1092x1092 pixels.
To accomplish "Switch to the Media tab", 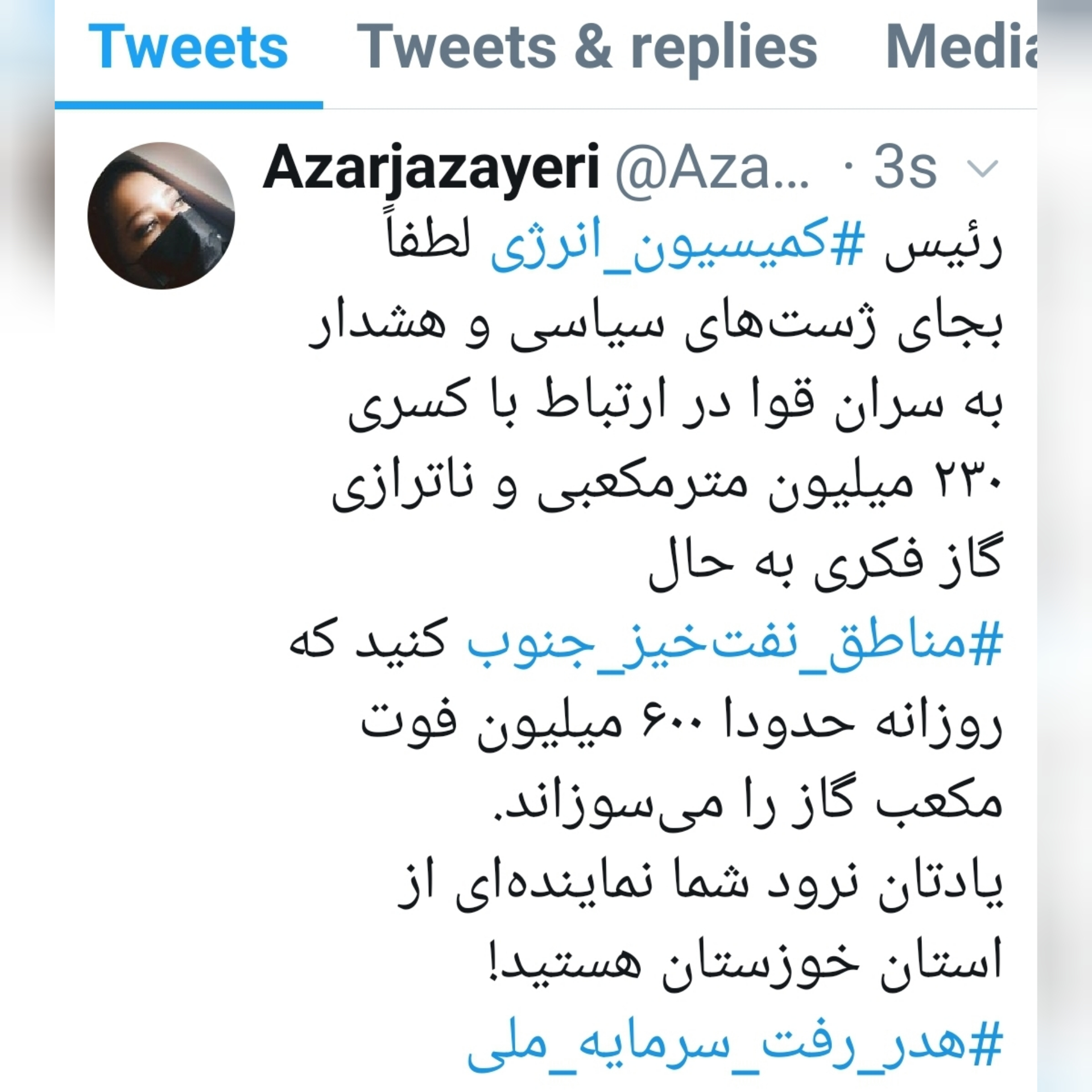I will coord(961,47).
